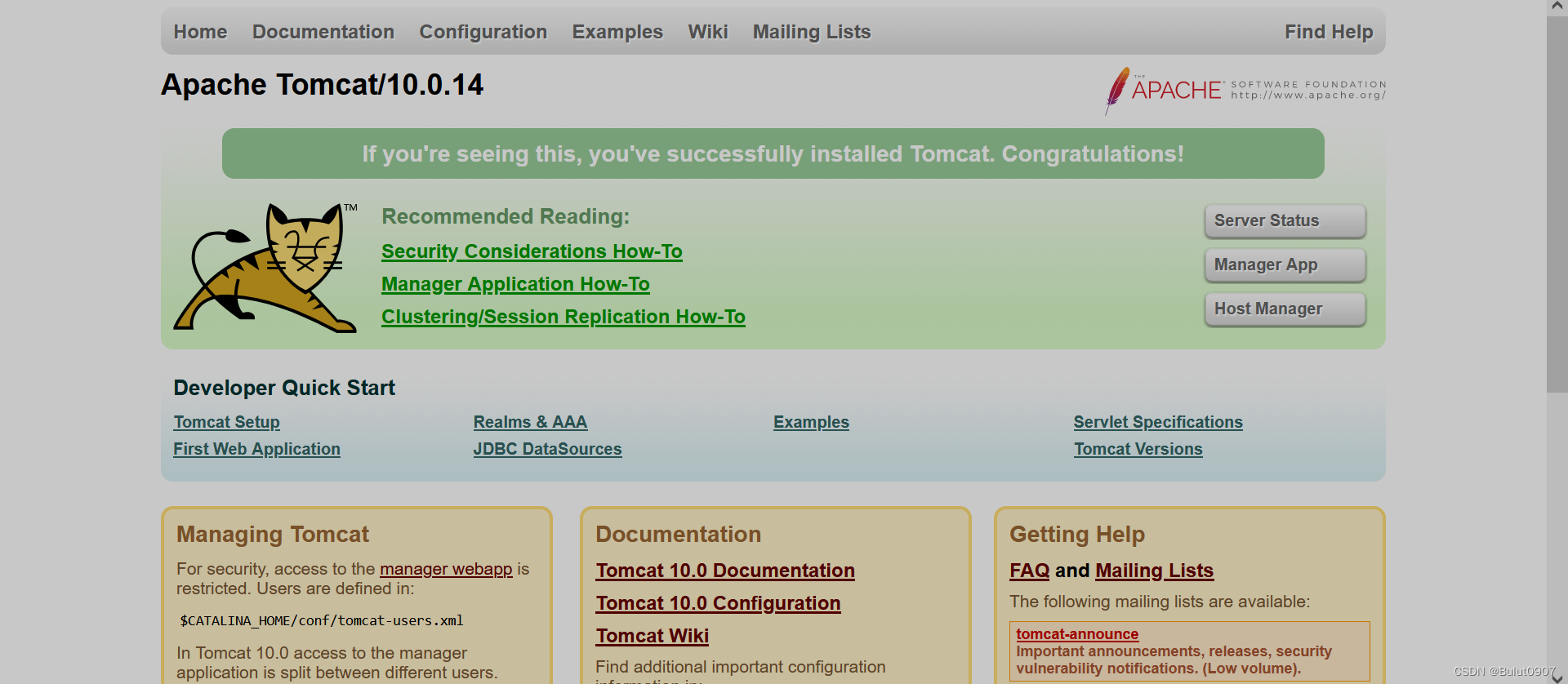Click the $CATALINA_HOME/conf/tomcat-users.xml path text
Image resolution: width=1568 pixels, height=684 pixels.
[x=322, y=621]
